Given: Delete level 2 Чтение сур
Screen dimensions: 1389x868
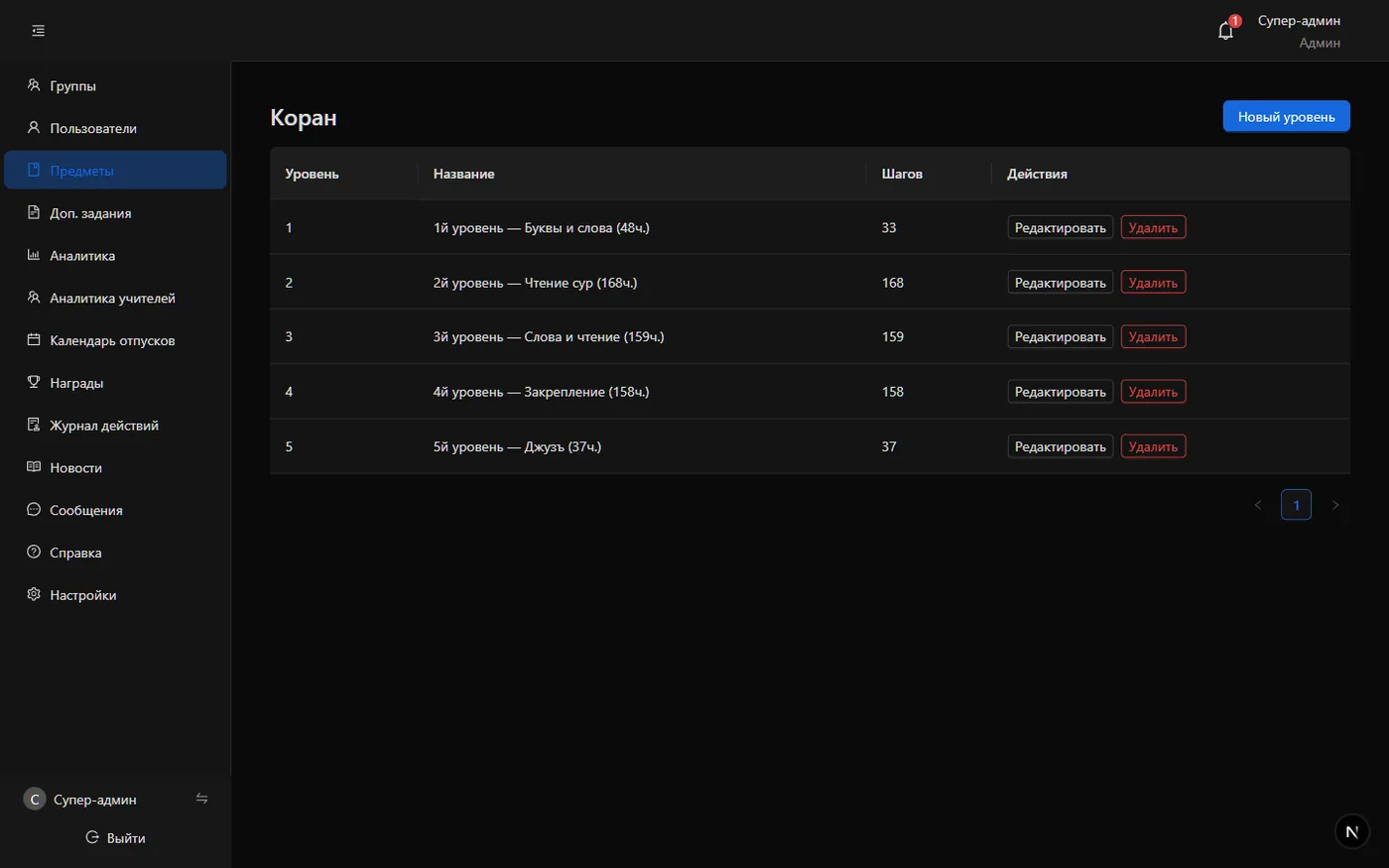Looking at the screenshot, I should tap(1153, 282).
